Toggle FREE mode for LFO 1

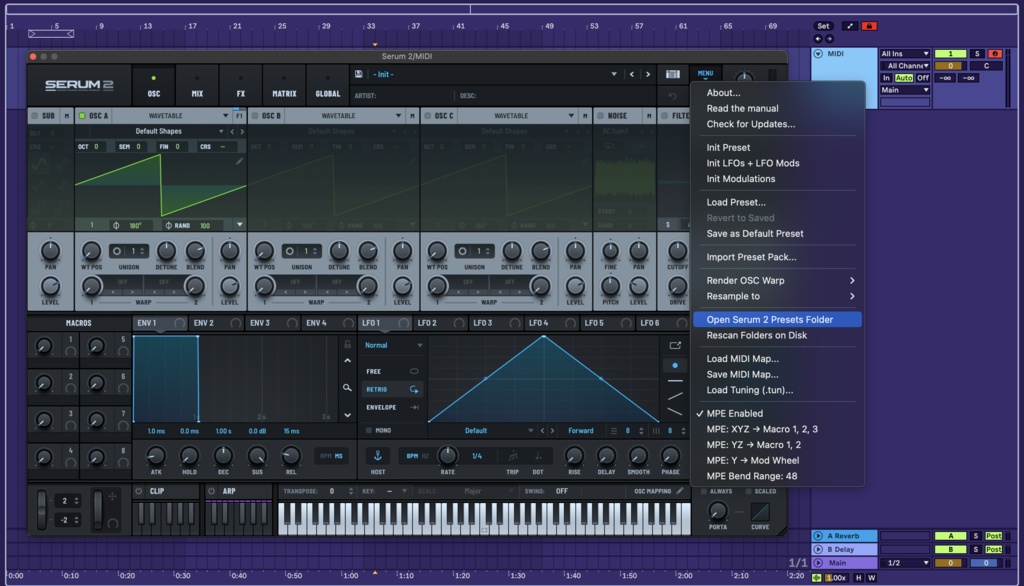pos(374,371)
